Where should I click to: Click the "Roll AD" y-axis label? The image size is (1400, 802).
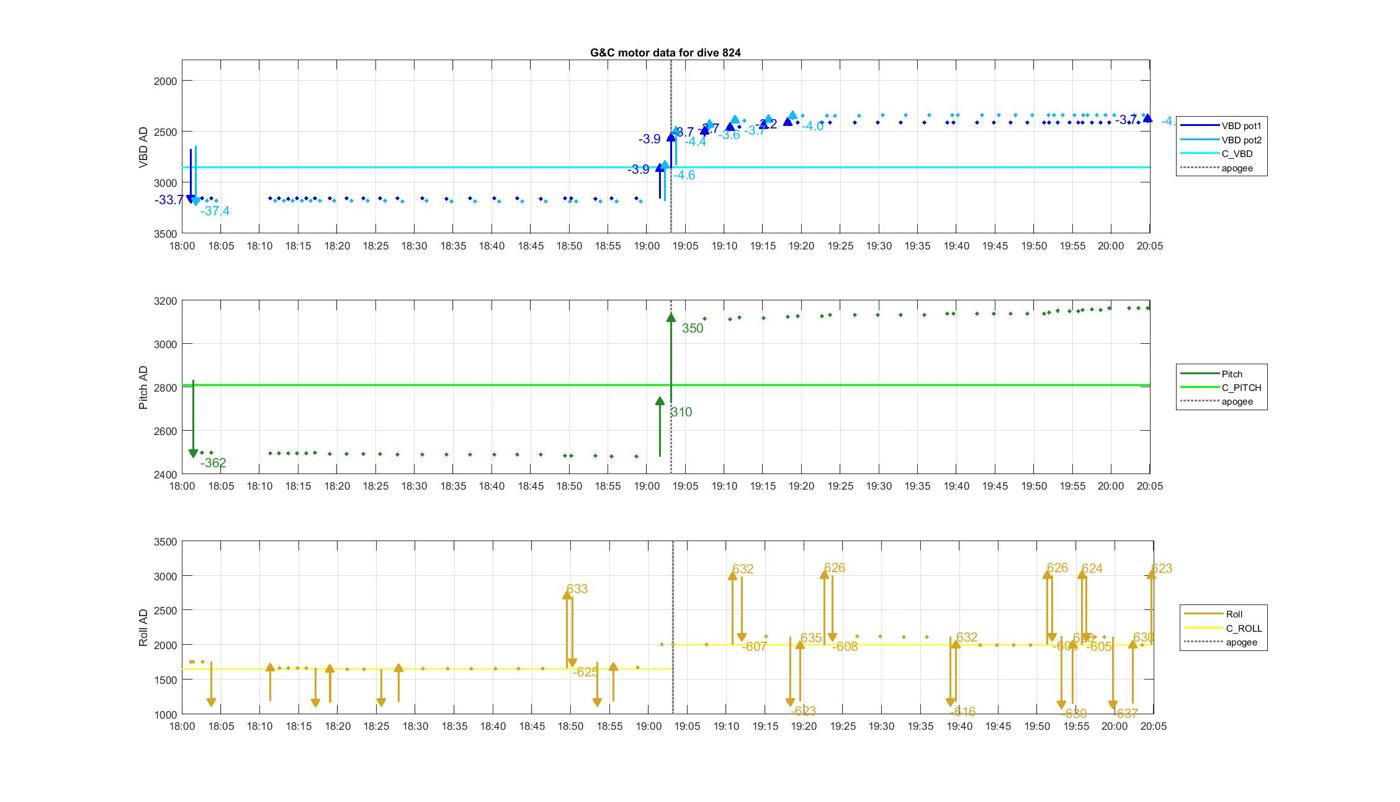143,628
